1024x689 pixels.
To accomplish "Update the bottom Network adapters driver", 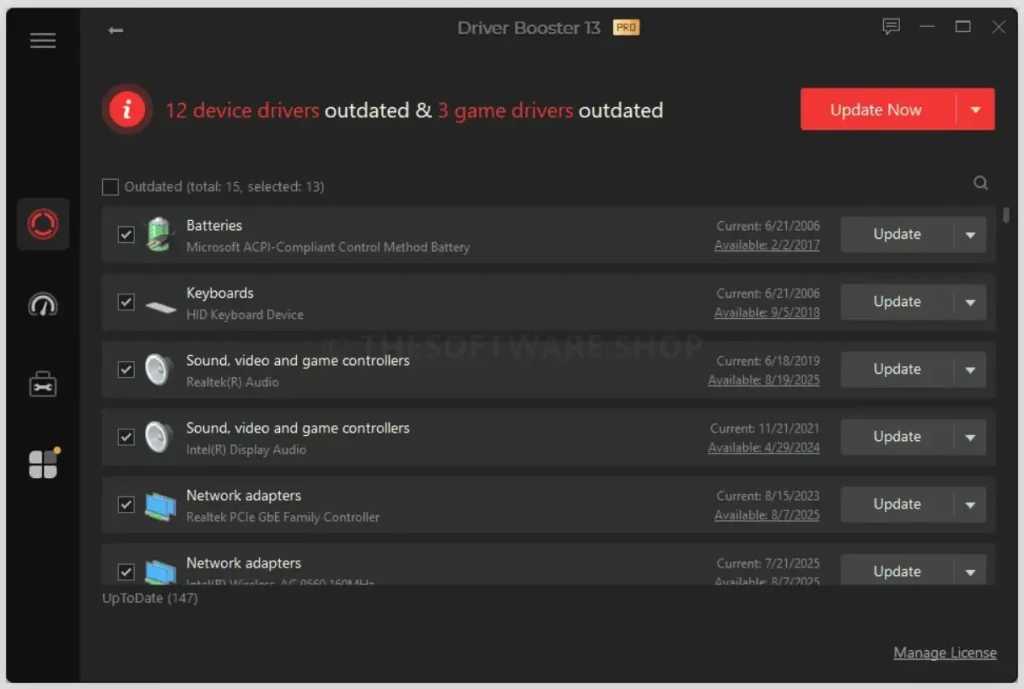I will tap(897, 571).
